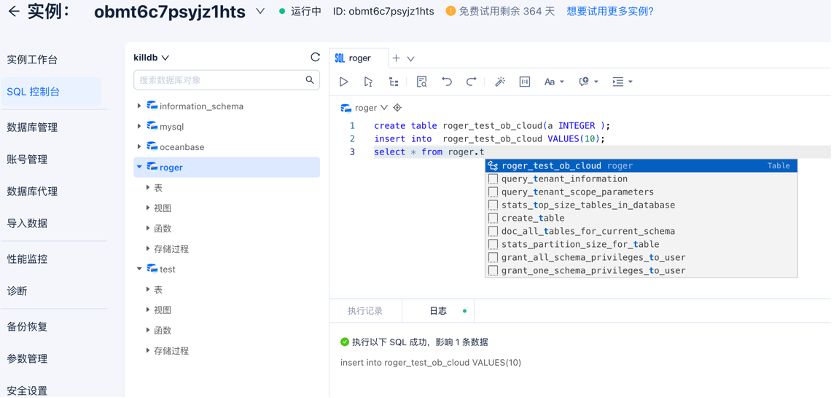Click the orange free trial warning icon

(450, 11)
